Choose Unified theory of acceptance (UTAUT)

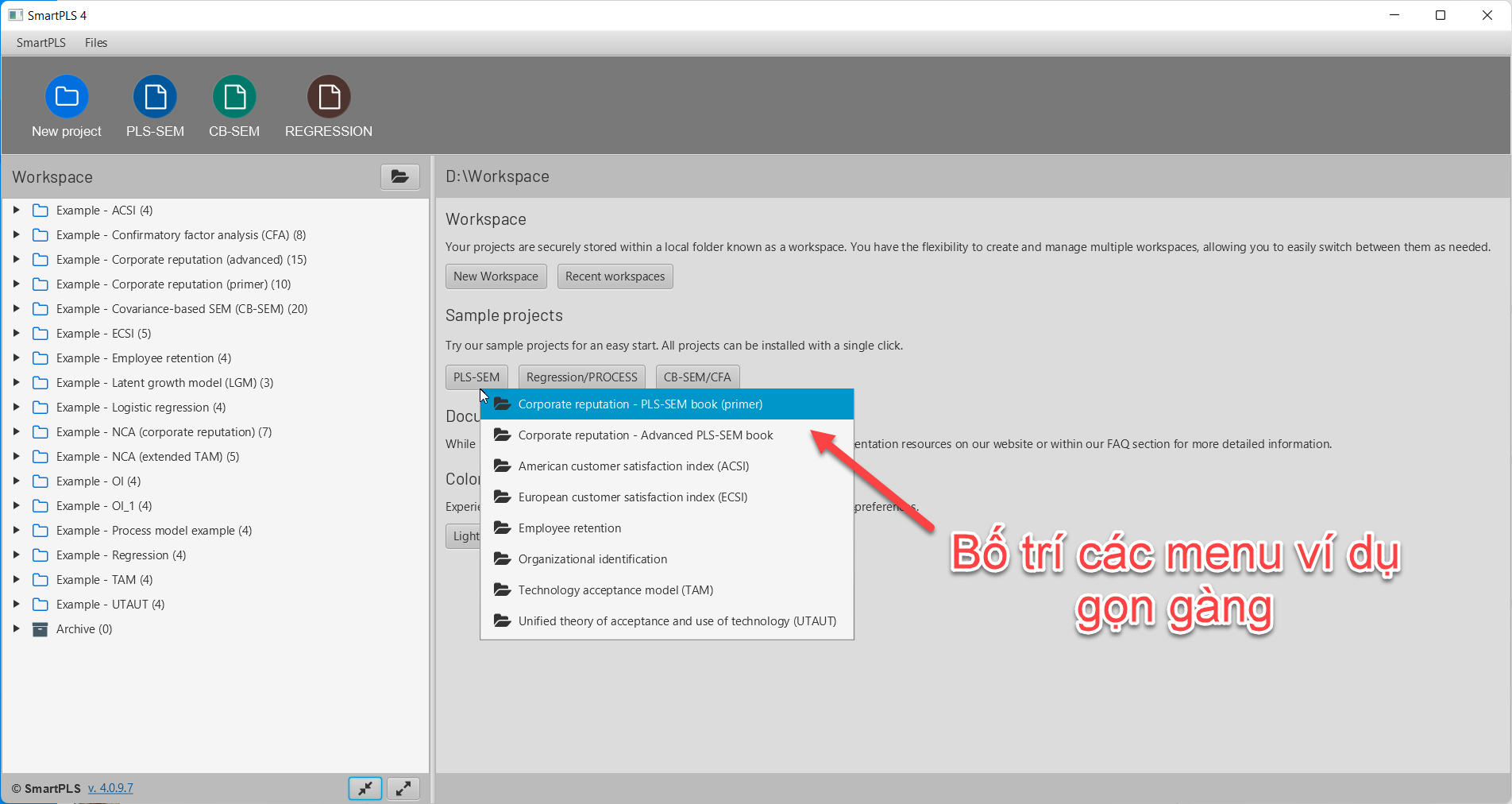[x=667, y=621]
